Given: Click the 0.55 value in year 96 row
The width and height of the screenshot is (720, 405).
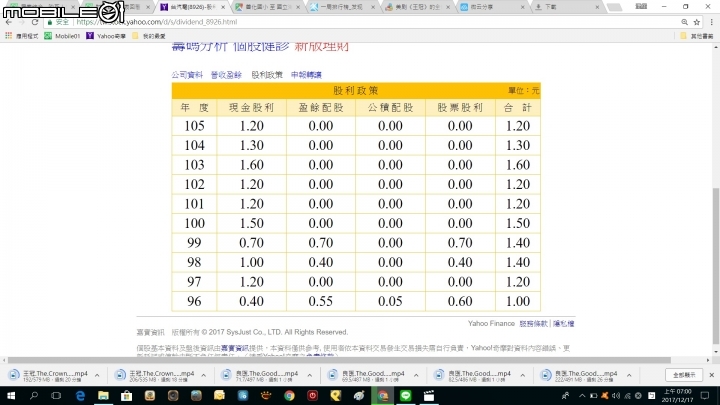Looking at the screenshot, I should point(321,301).
